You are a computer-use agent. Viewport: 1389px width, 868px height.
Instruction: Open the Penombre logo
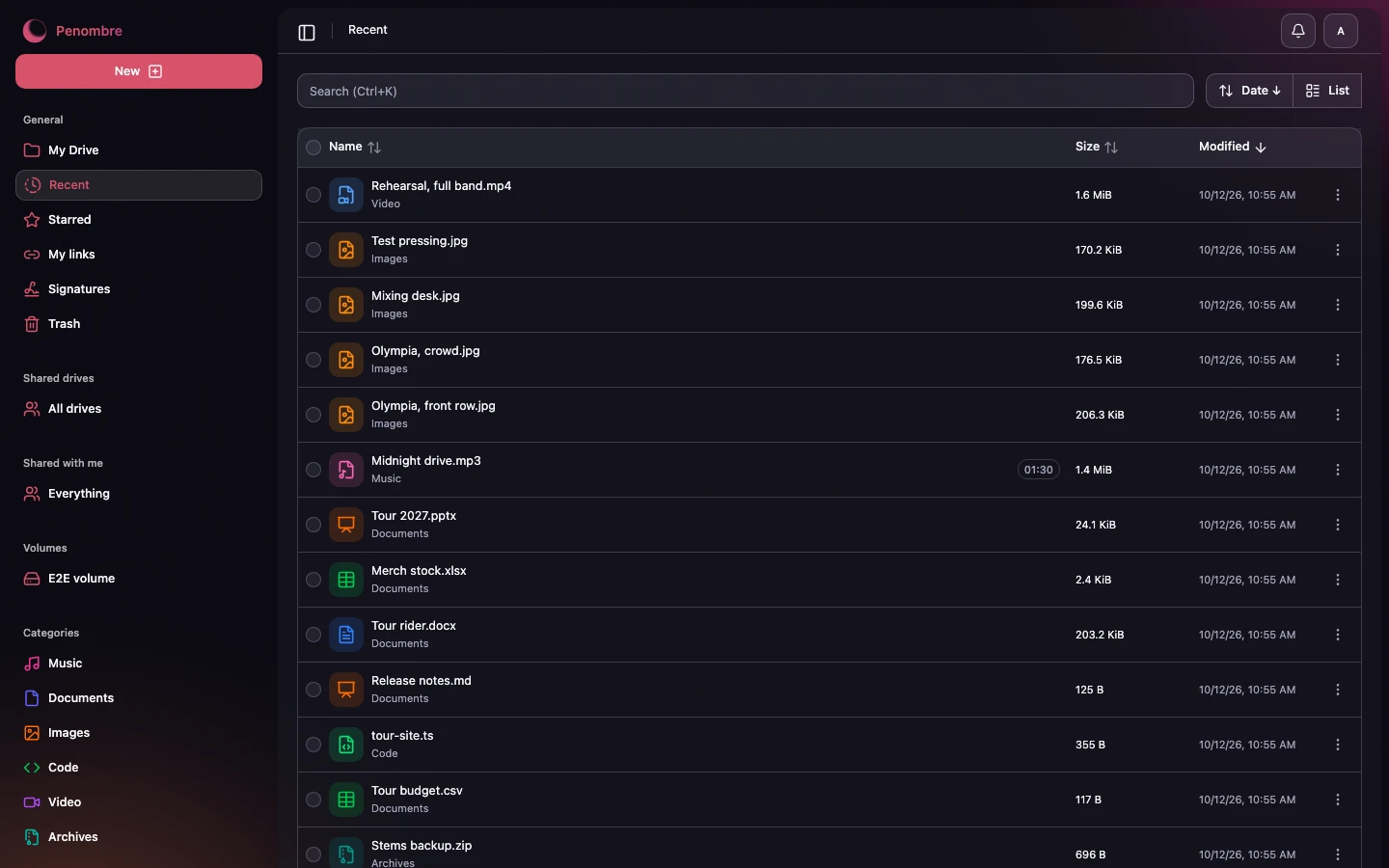(73, 31)
